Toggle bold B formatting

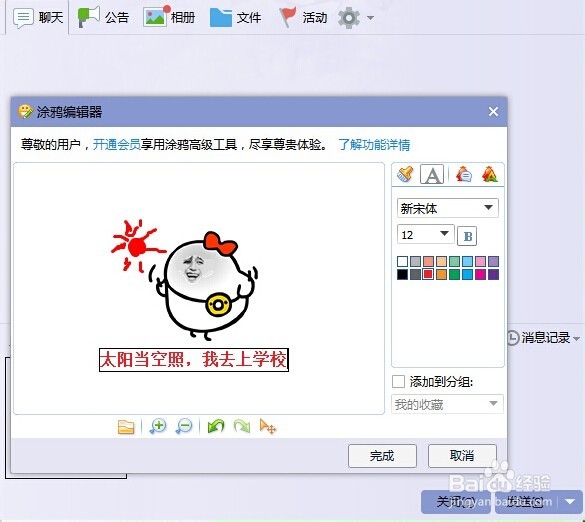pyautogui.click(x=467, y=236)
